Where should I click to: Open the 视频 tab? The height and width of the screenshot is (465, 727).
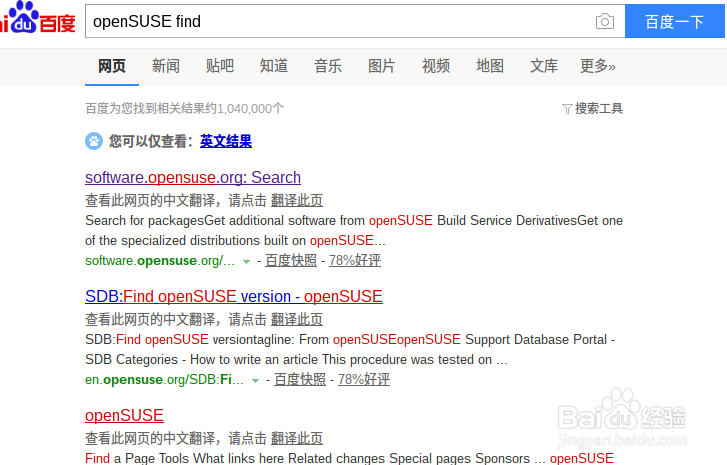[436, 66]
